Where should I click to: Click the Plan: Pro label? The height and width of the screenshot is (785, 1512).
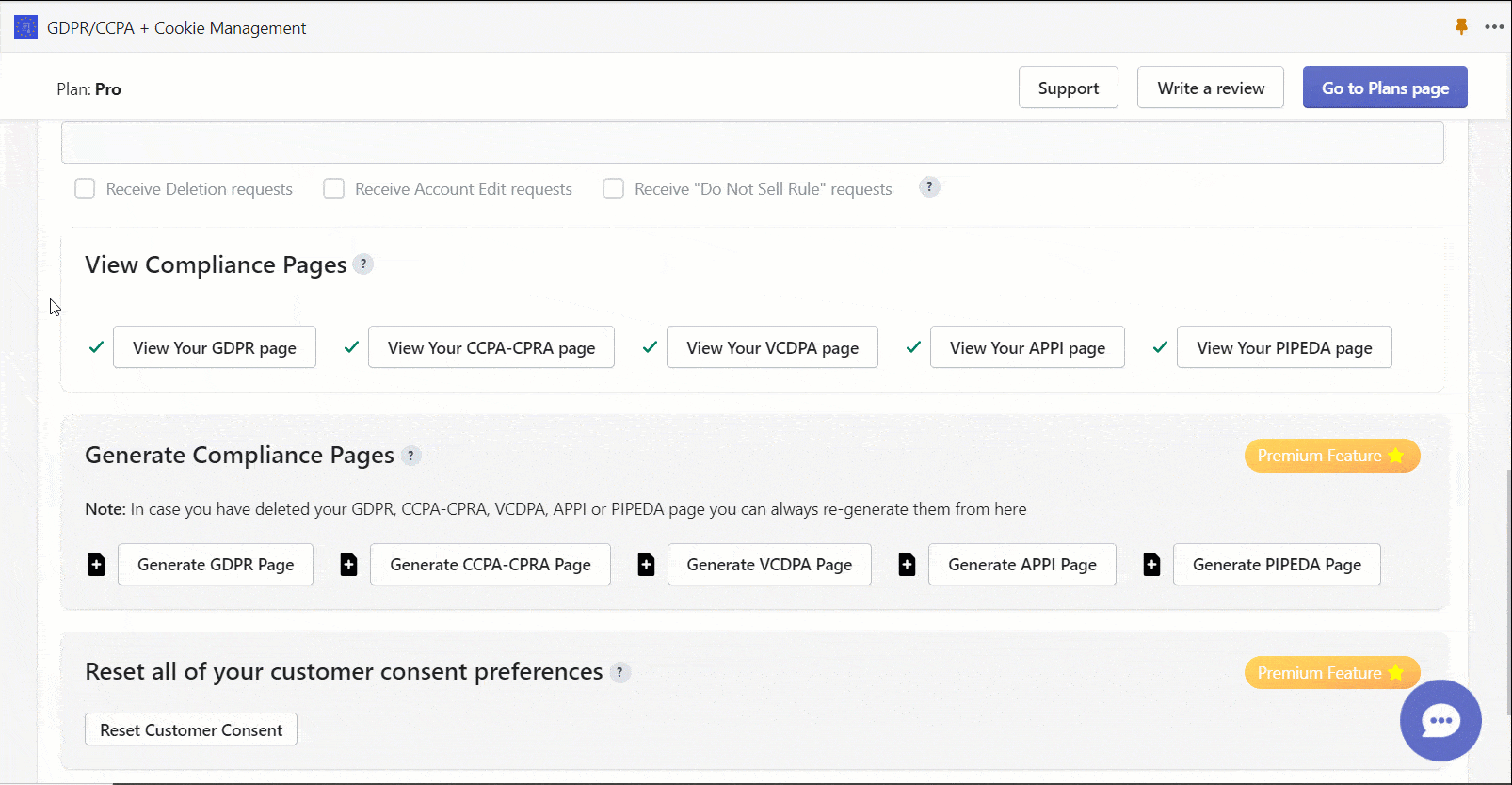pos(88,89)
